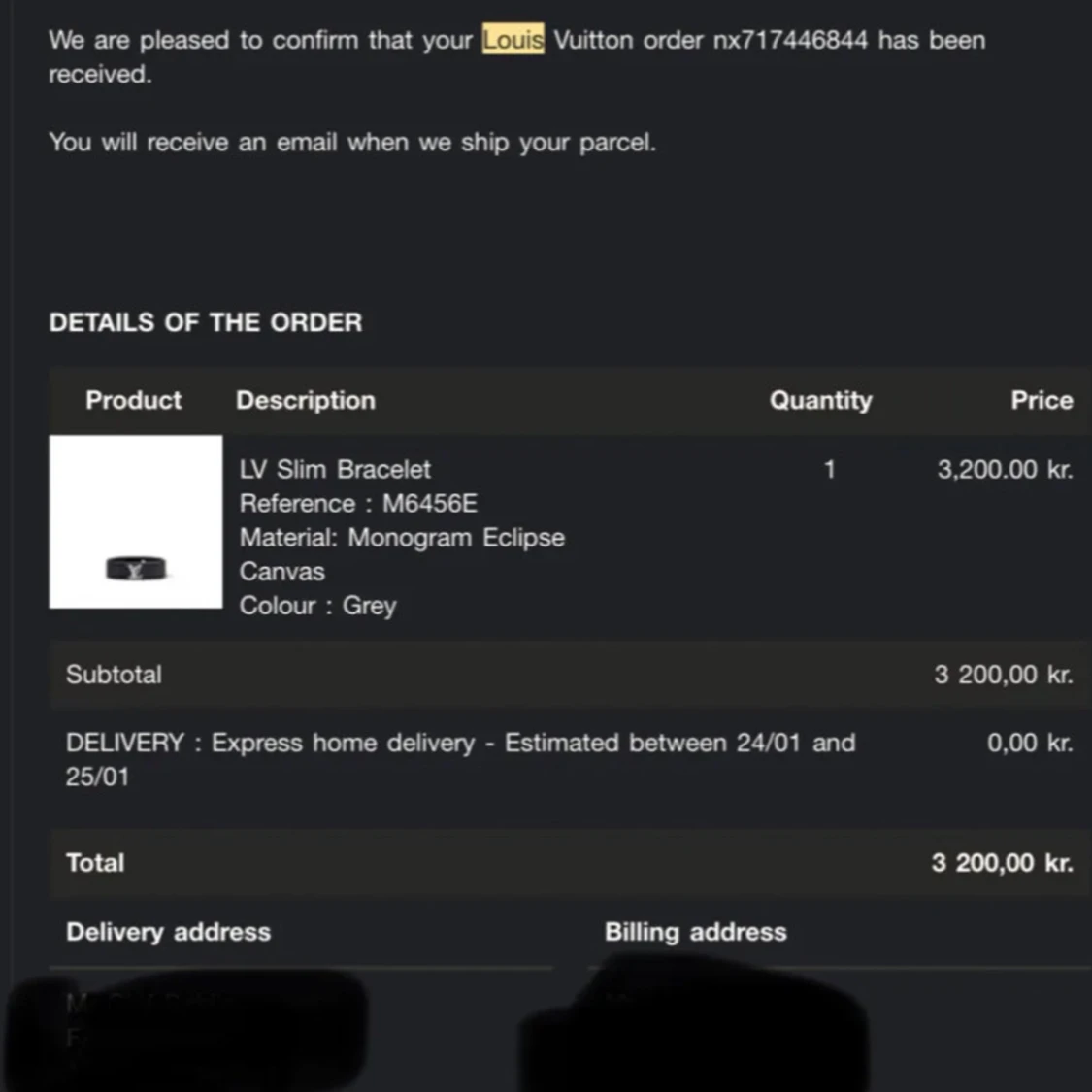Click the Price column header
This screenshot has height=1092, width=1092.
[x=1042, y=400]
